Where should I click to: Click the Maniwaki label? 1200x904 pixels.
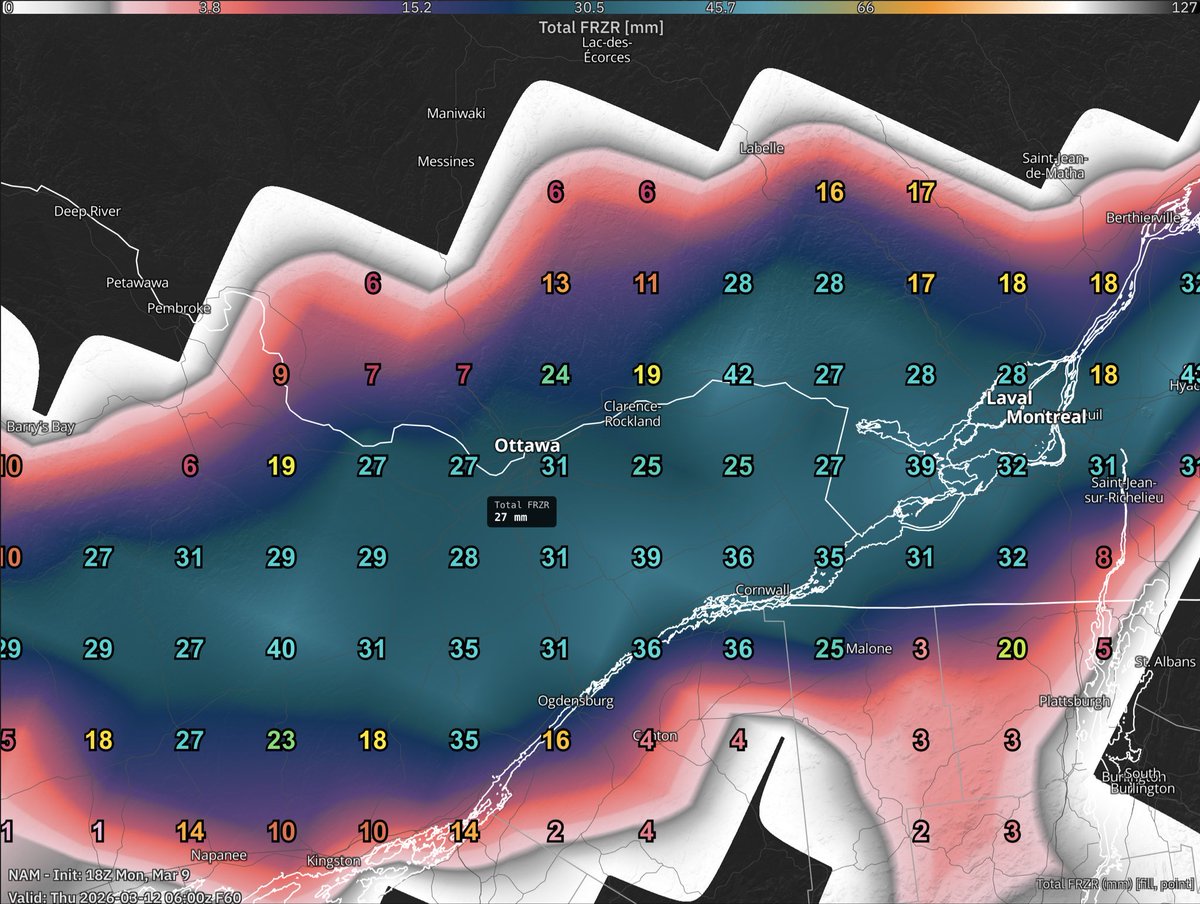pos(455,113)
